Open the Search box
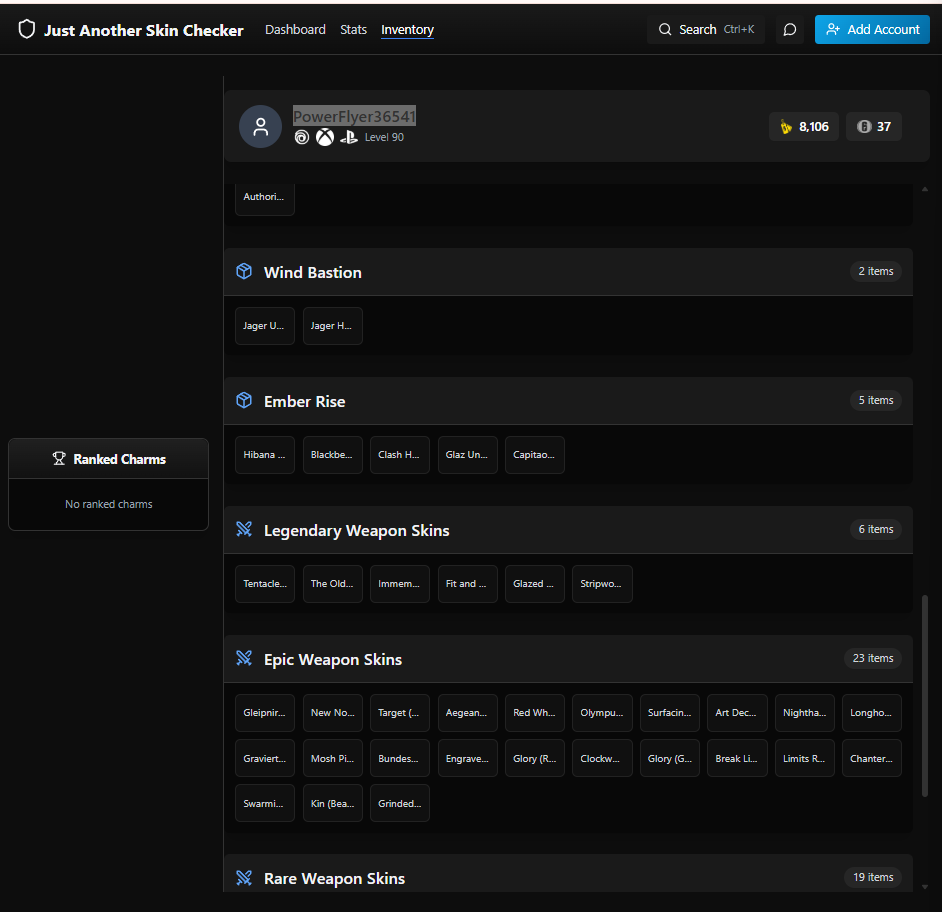Image resolution: width=942 pixels, height=912 pixels. [706, 29]
